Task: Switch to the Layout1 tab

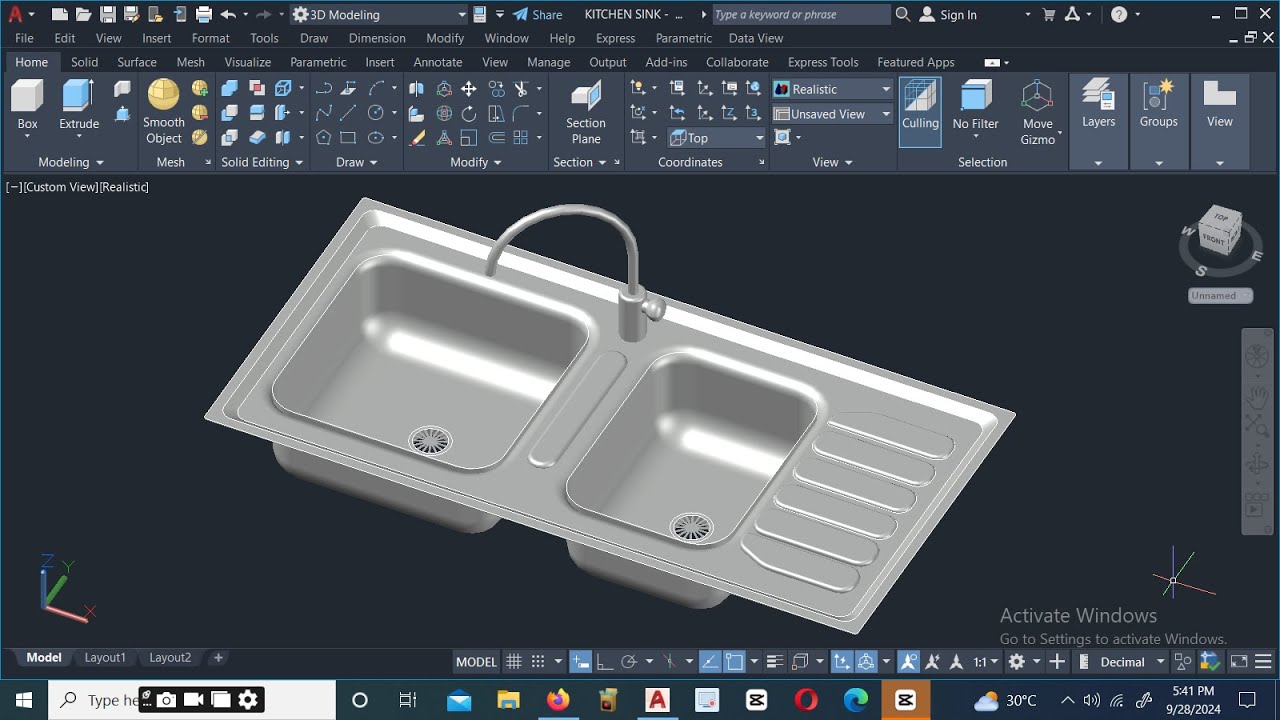Action: click(105, 658)
